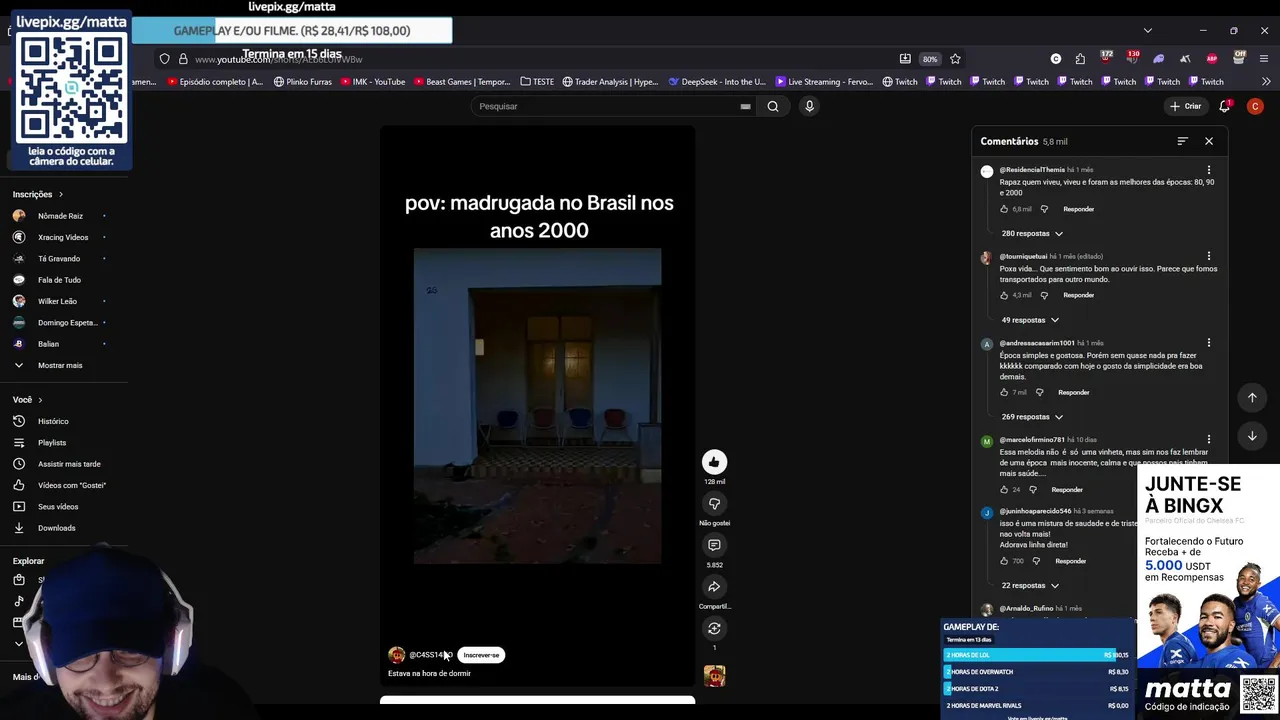Like the @toumiquetuai comment
1280x720 pixels.
1004,295
